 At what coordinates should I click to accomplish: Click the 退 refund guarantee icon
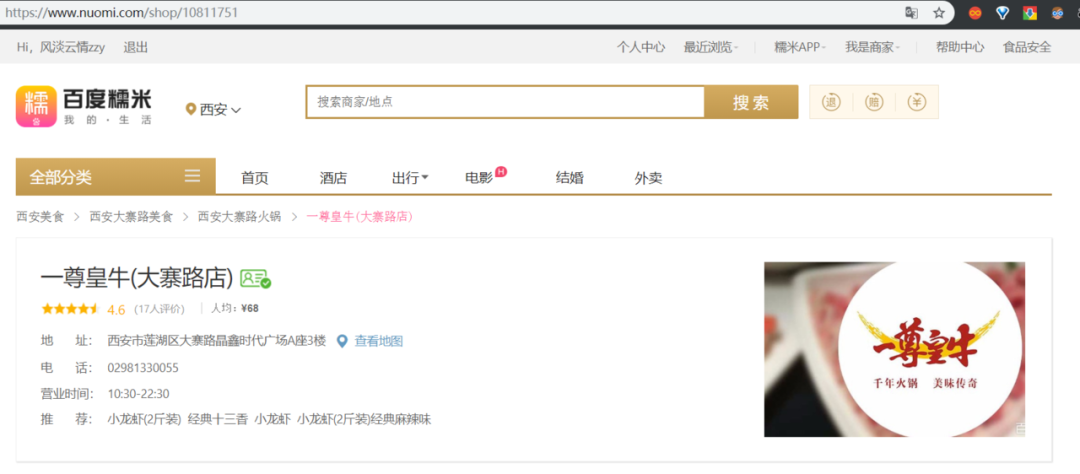tap(831, 103)
